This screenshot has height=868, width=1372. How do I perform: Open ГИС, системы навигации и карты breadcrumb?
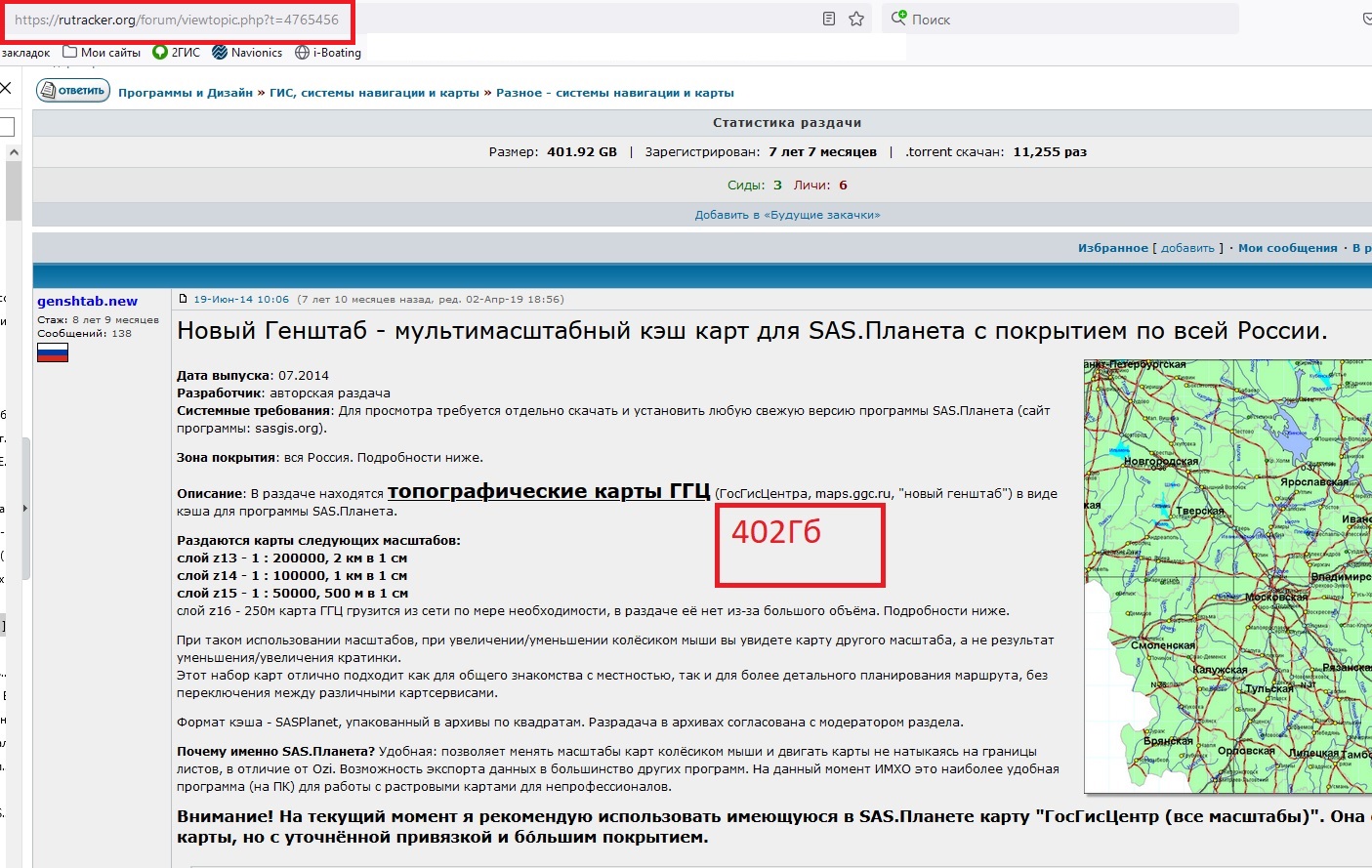pos(374,93)
